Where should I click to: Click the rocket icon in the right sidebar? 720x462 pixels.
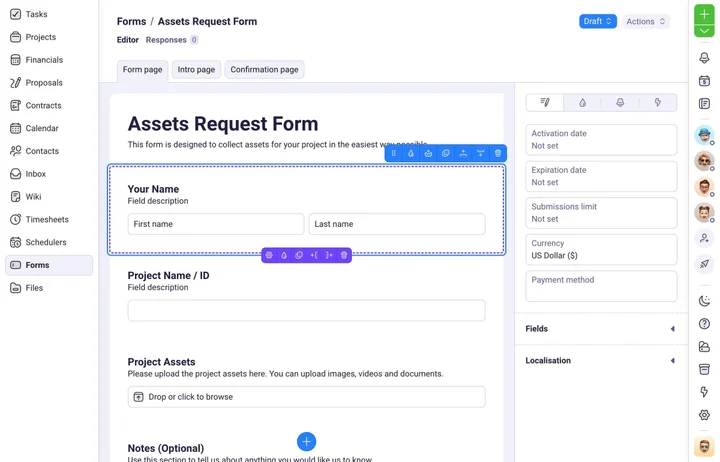pos(704,264)
